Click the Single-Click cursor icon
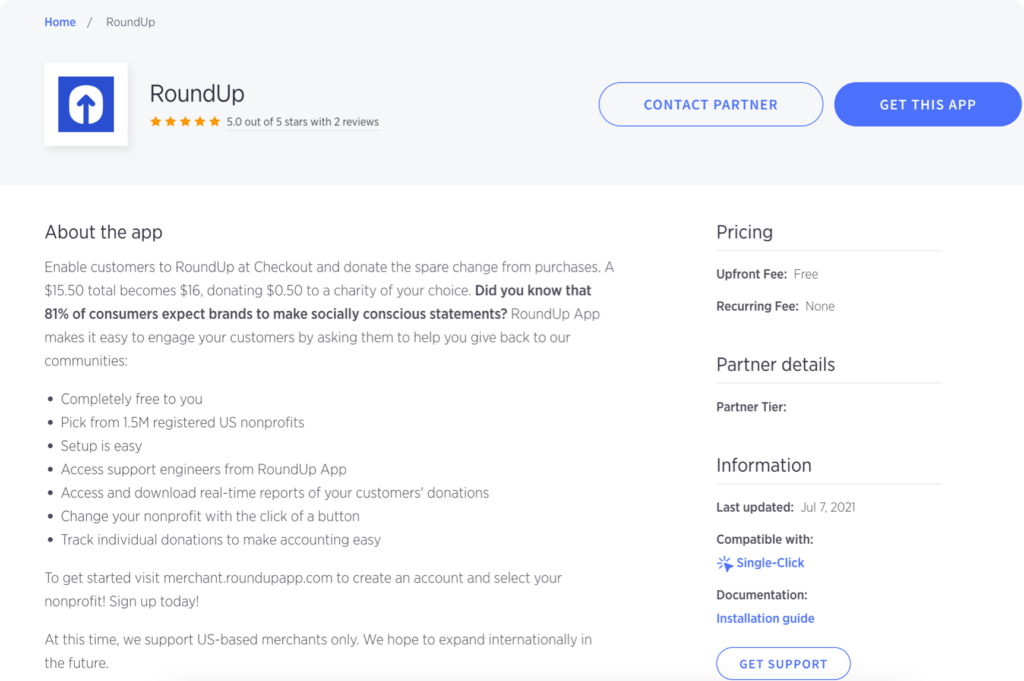 click(x=725, y=563)
